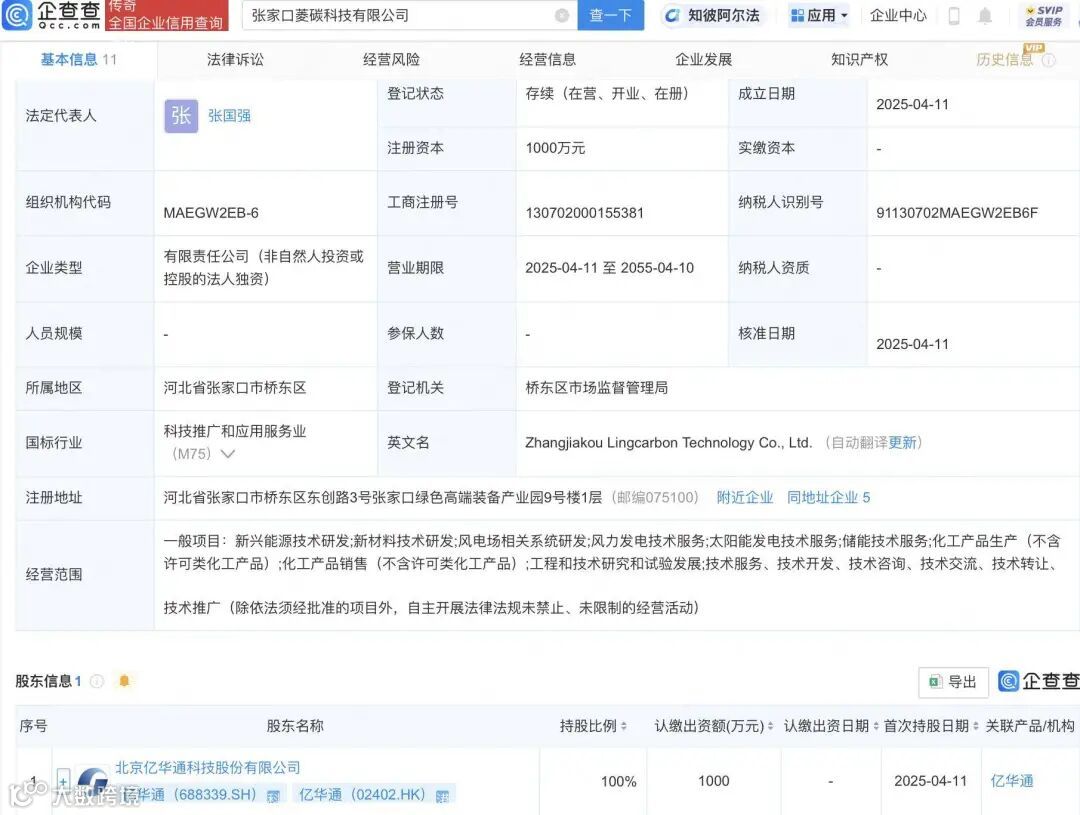Toggle the bell alert beside 股东信息

tap(125, 681)
